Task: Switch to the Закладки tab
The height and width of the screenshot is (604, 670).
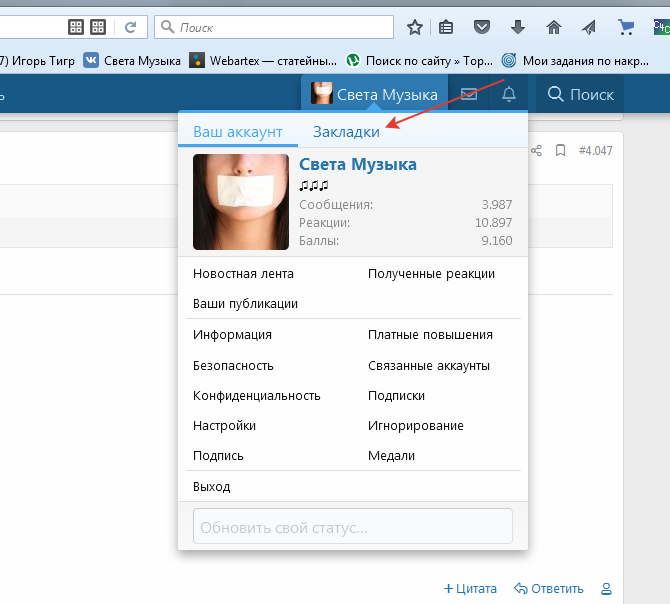Action: pos(346,132)
